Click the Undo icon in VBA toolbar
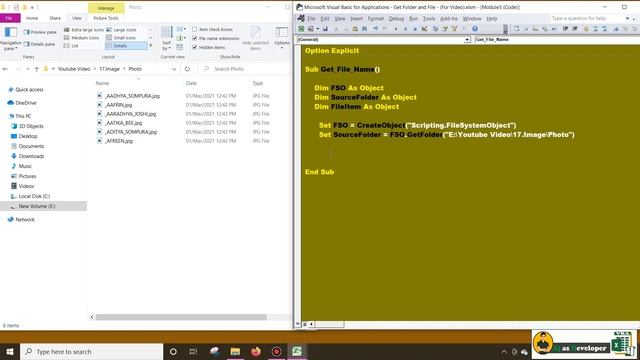This screenshot has height=360, width=640. tap(376, 29)
